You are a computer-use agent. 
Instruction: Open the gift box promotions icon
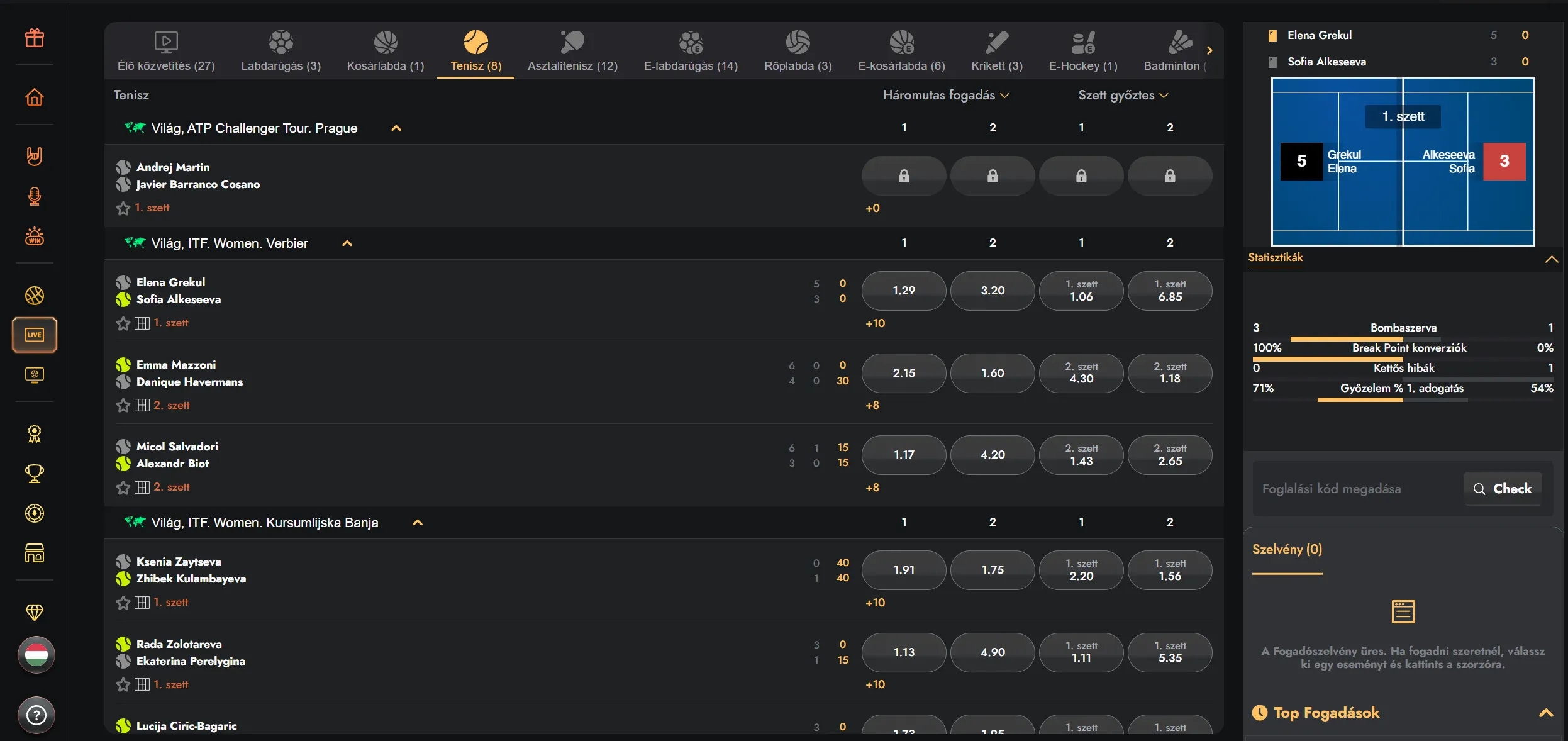click(35, 38)
